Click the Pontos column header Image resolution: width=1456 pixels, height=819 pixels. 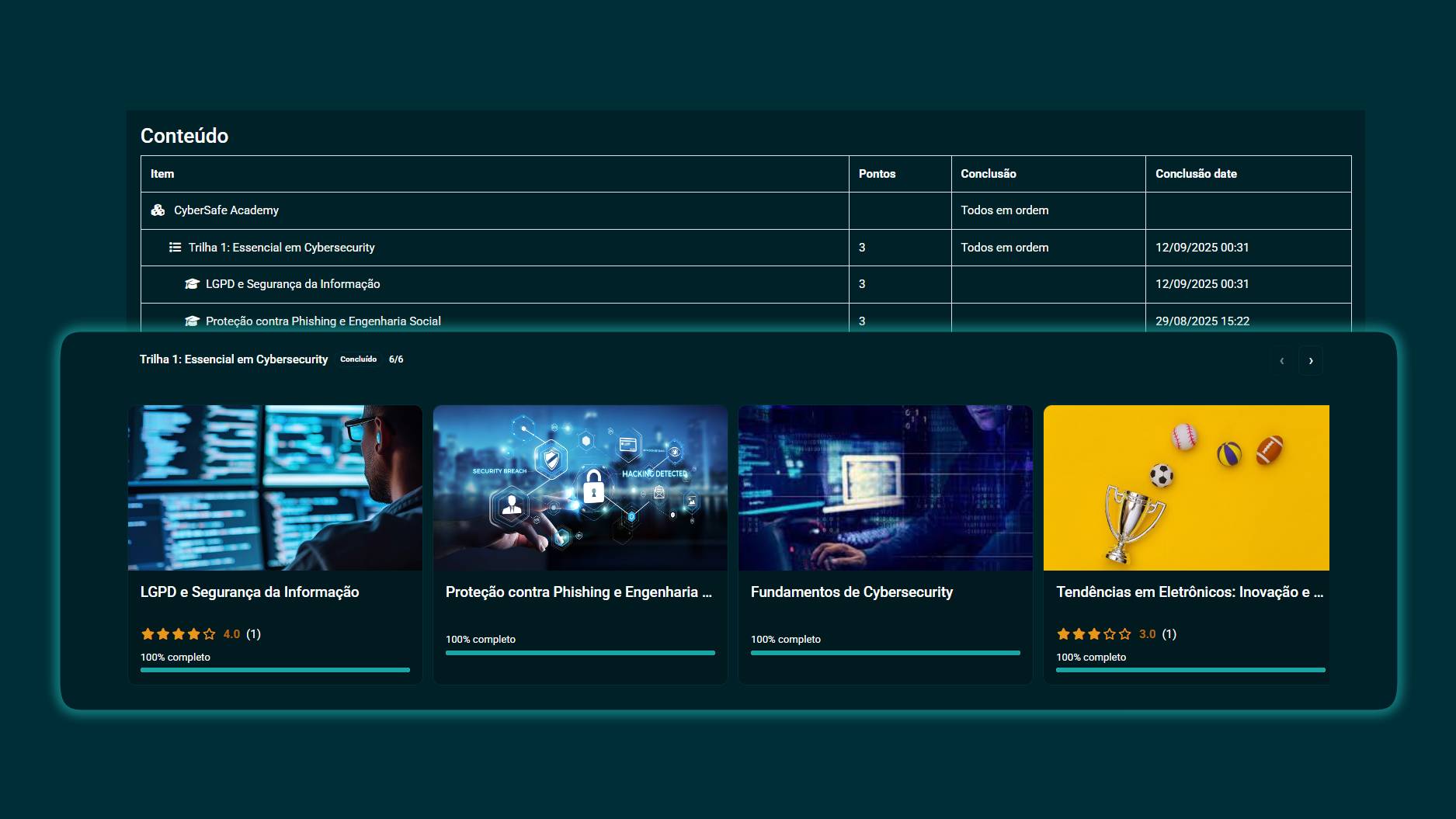[877, 174]
